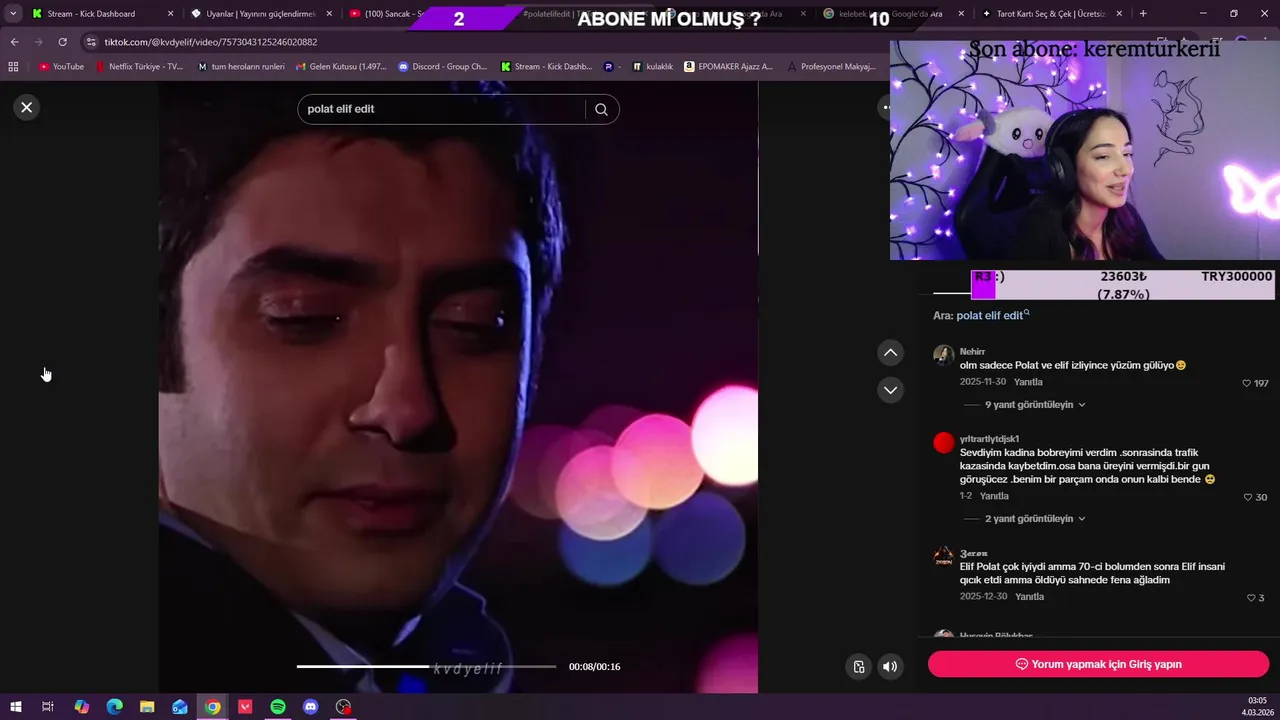Open the 'Netflix Türkiye' bookmark
Screen dimensions: 1280x720
[139, 67]
